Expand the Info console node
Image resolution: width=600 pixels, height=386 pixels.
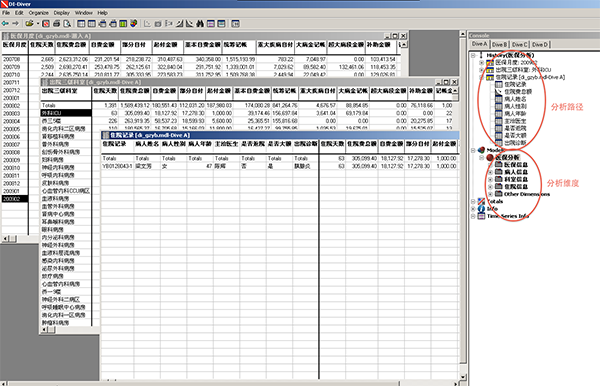[473, 208]
